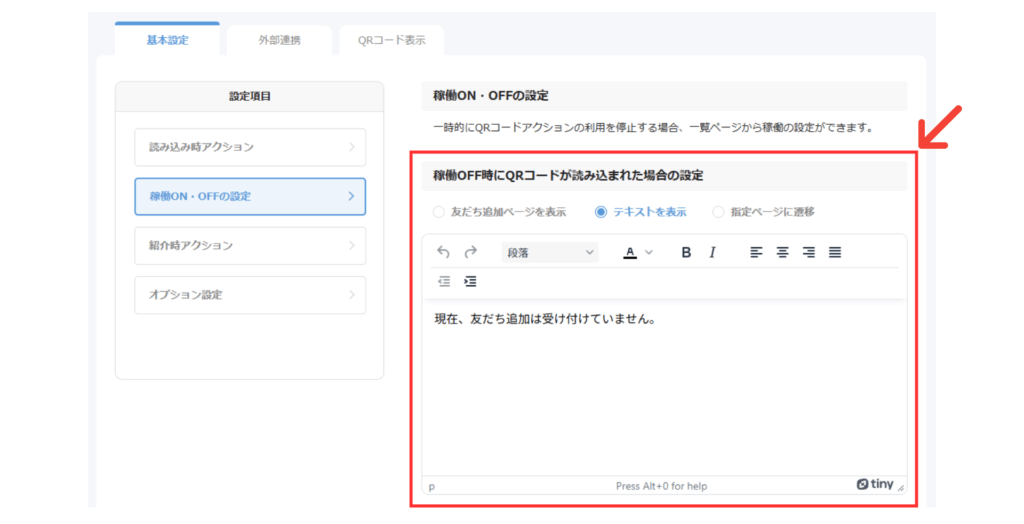Center align the text
Image resolution: width=1024 pixels, height=524 pixels.
tap(782, 252)
